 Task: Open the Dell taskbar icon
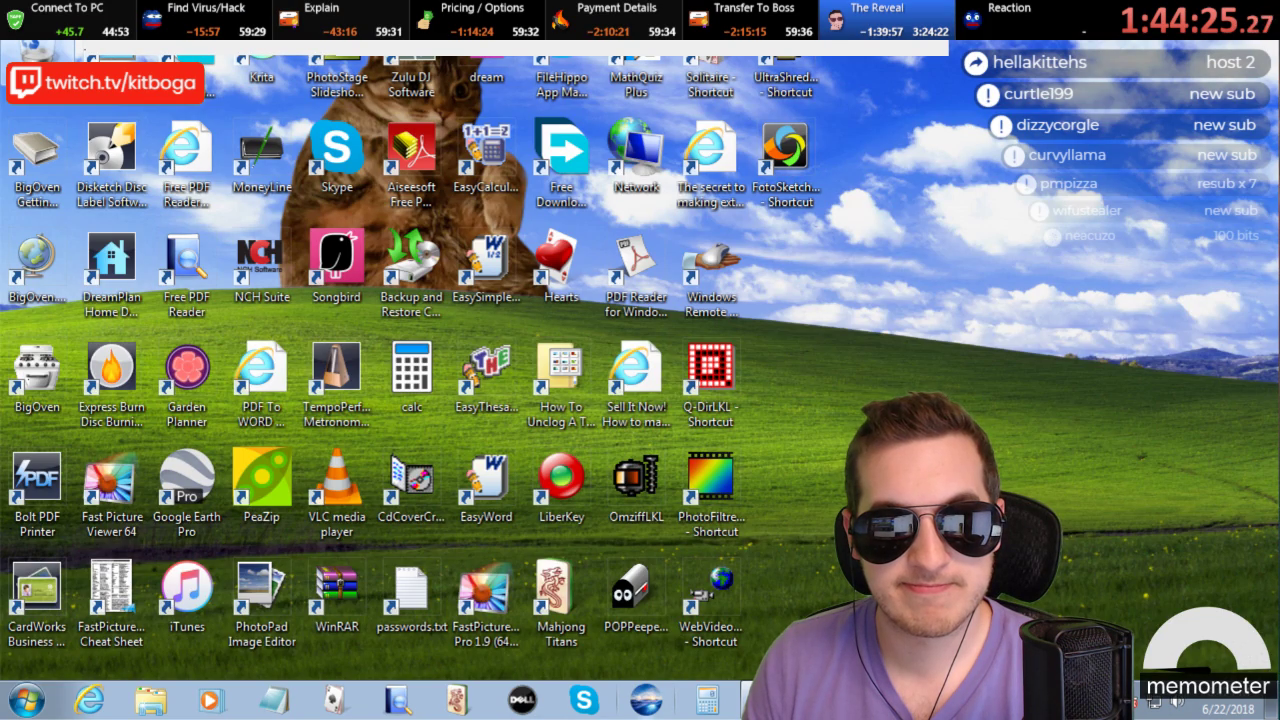pyautogui.click(x=521, y=700)
